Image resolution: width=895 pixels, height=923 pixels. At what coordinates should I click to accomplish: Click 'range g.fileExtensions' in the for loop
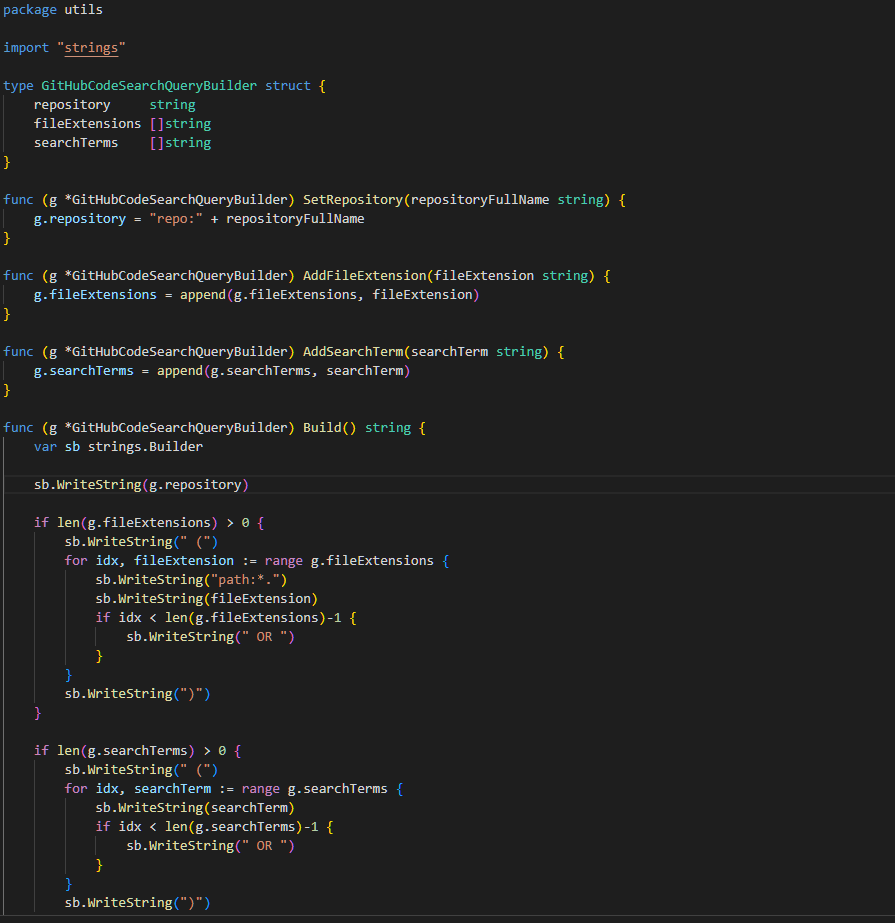tap(349, 560)
